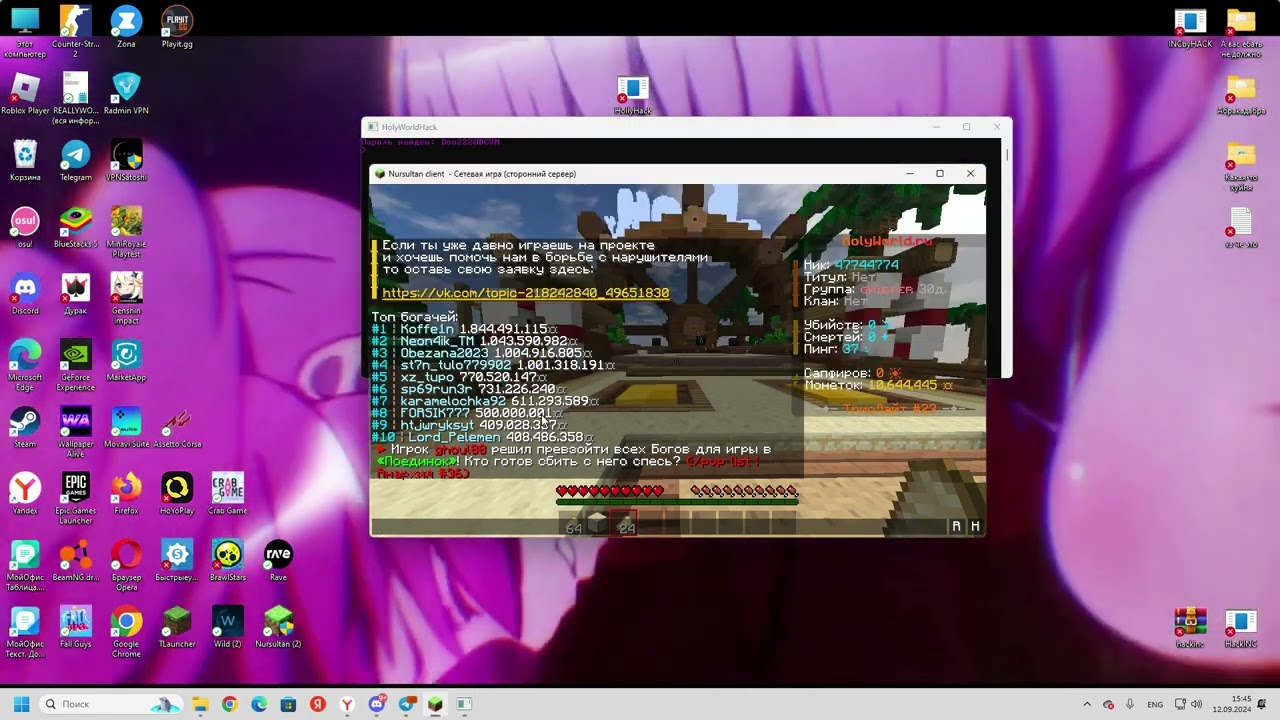The height and width of the screenshot is (720, 1280).
Task: Open Discord from the taskbar
Action: point(376,704)
